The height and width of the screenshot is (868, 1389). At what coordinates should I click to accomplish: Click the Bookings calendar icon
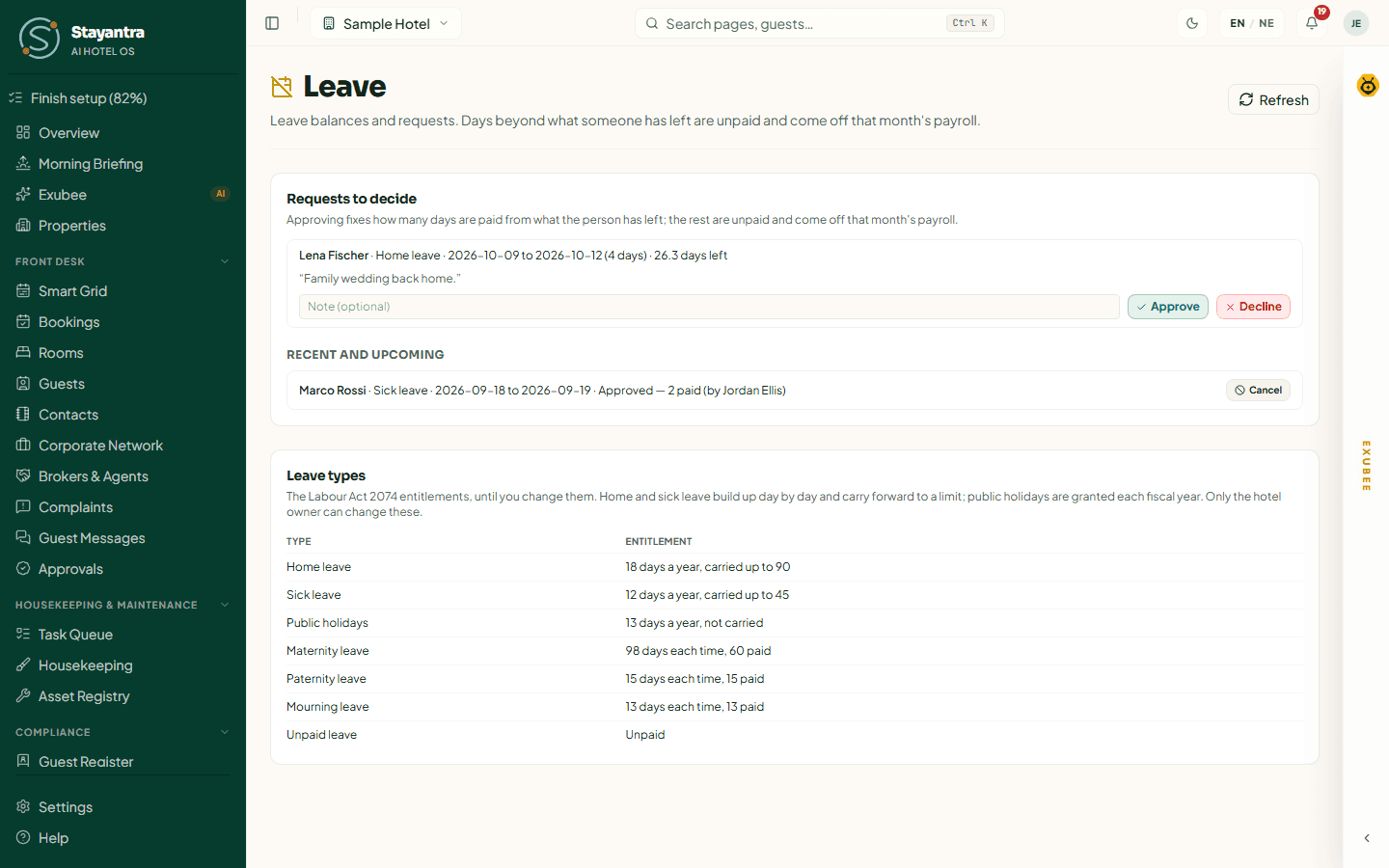pyautogui.click(x=23, y=322)
